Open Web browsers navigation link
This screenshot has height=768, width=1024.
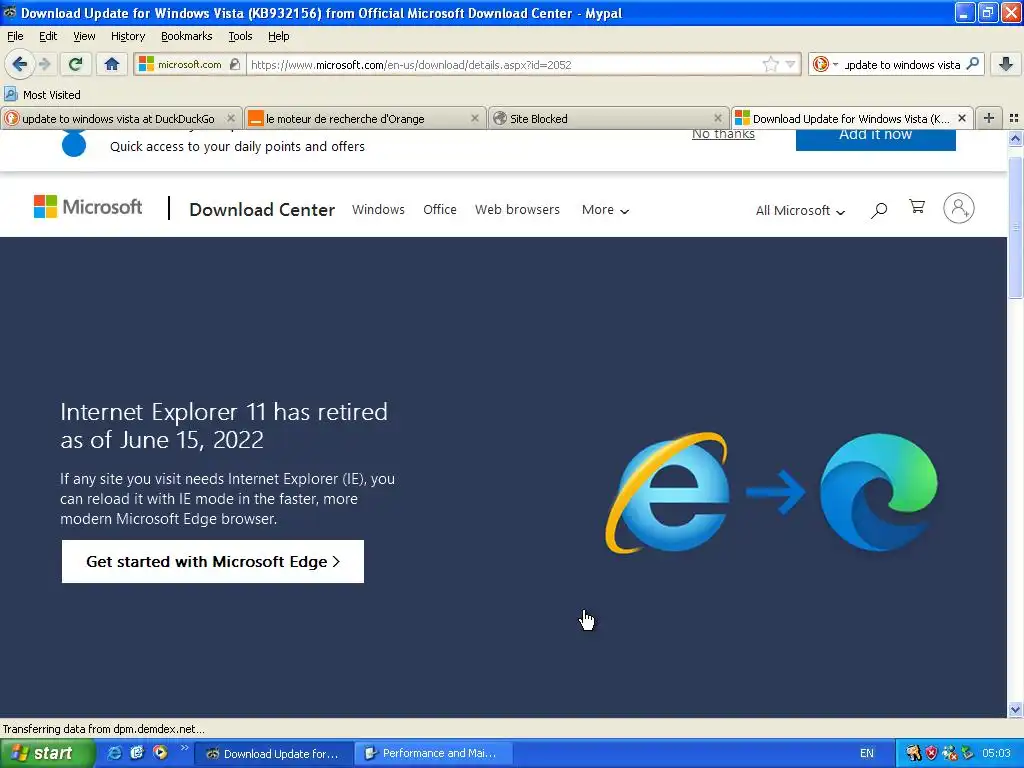tap(517, 210)
